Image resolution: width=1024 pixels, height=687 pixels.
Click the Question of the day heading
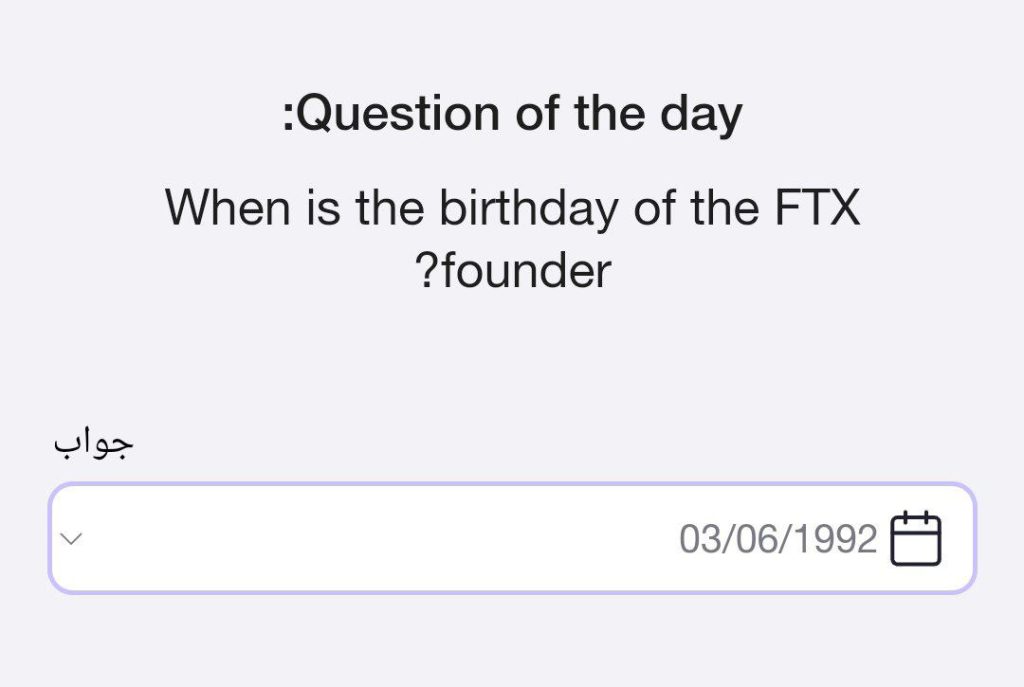(513, 114)
